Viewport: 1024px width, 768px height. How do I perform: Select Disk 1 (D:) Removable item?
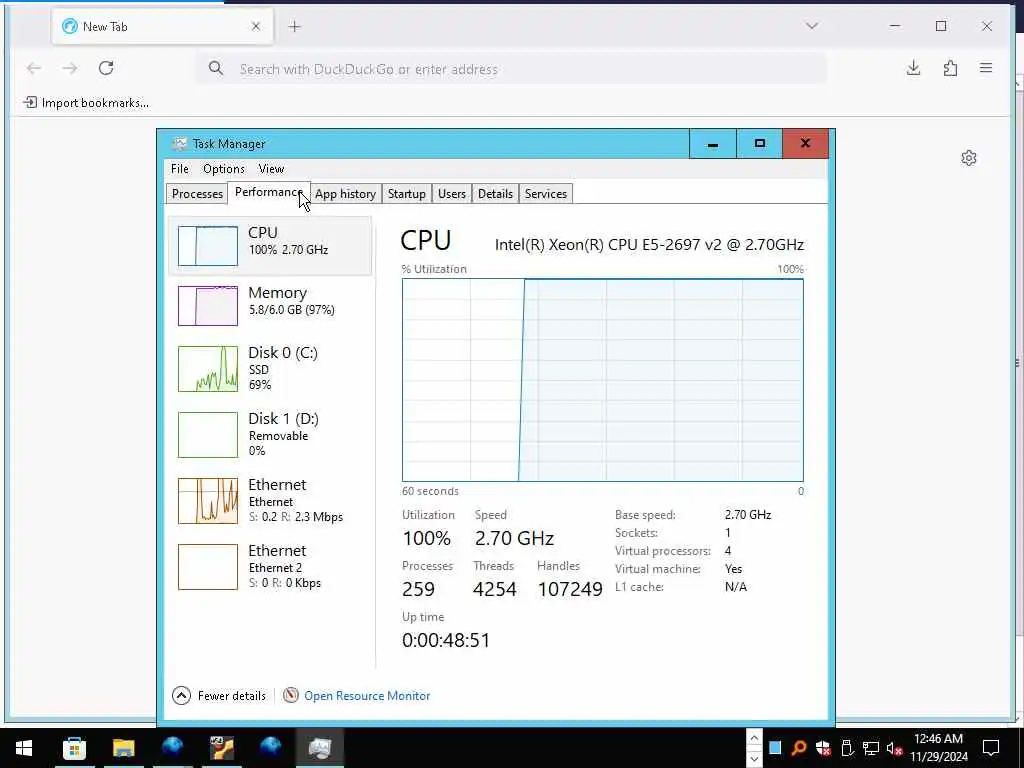(270, 434)
